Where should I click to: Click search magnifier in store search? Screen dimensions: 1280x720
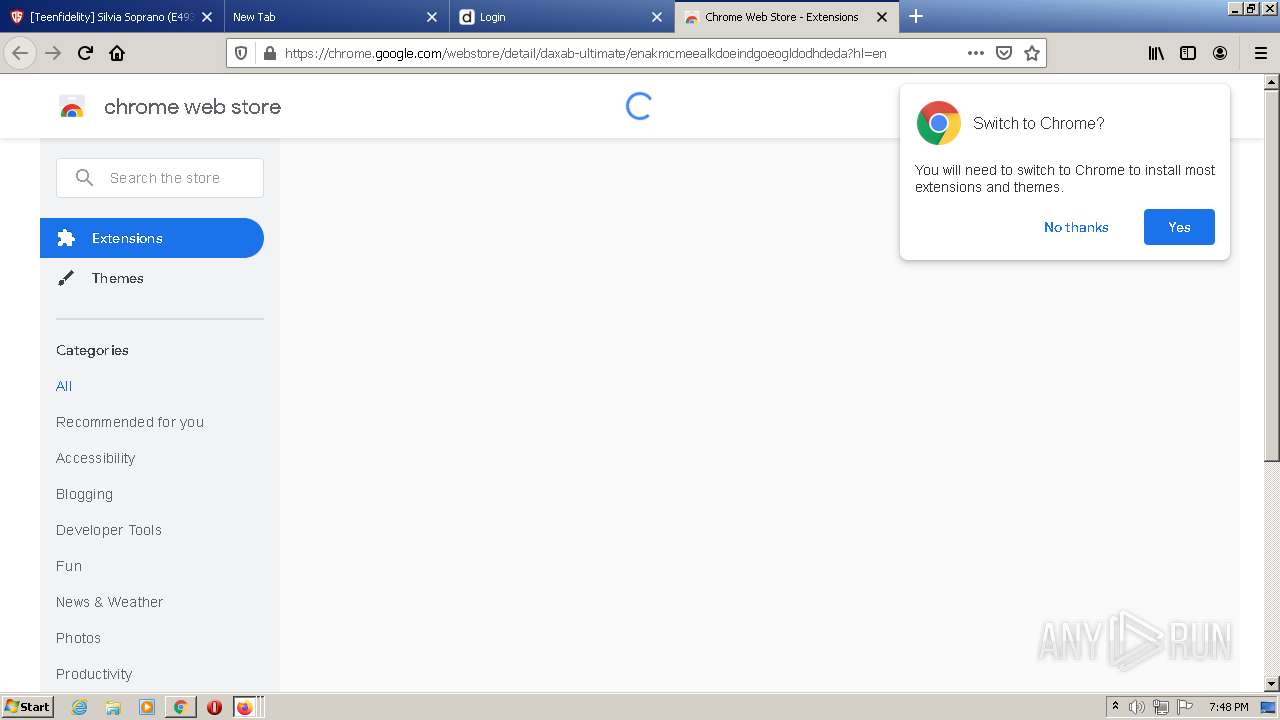point(85,178)
